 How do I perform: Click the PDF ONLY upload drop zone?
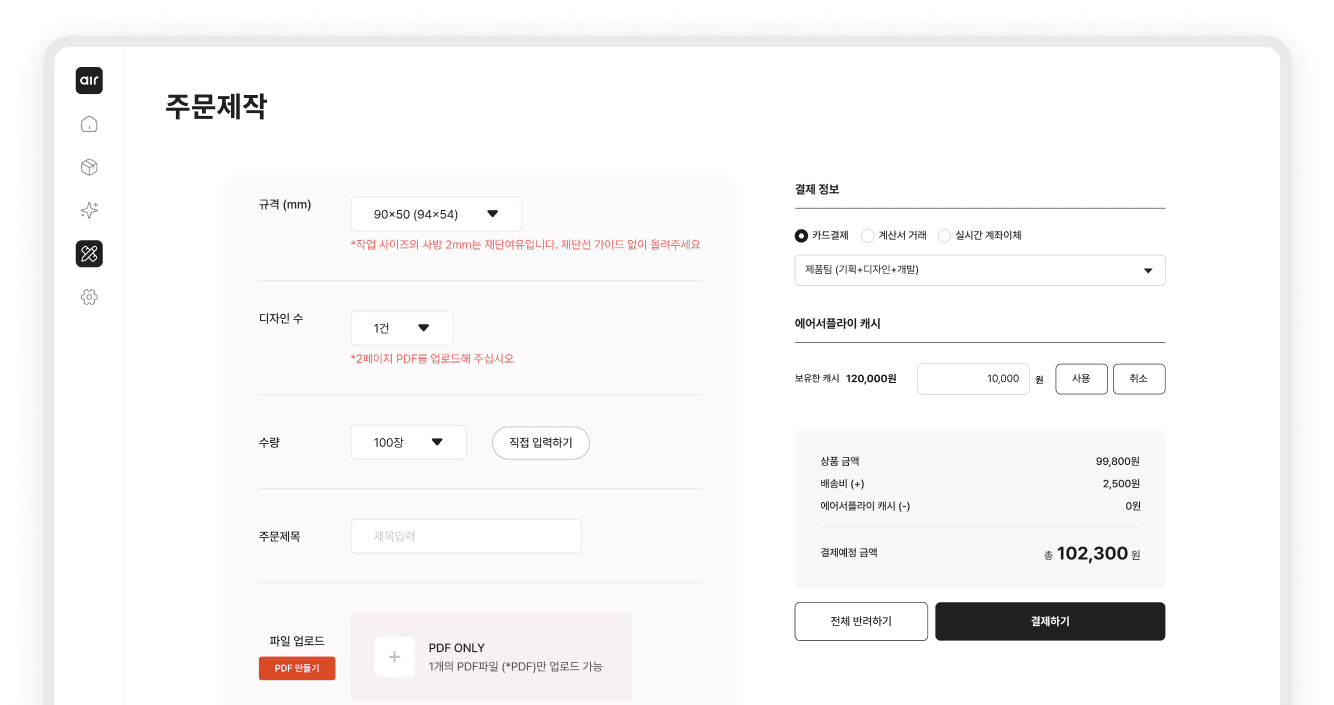[x=491, y=657]
